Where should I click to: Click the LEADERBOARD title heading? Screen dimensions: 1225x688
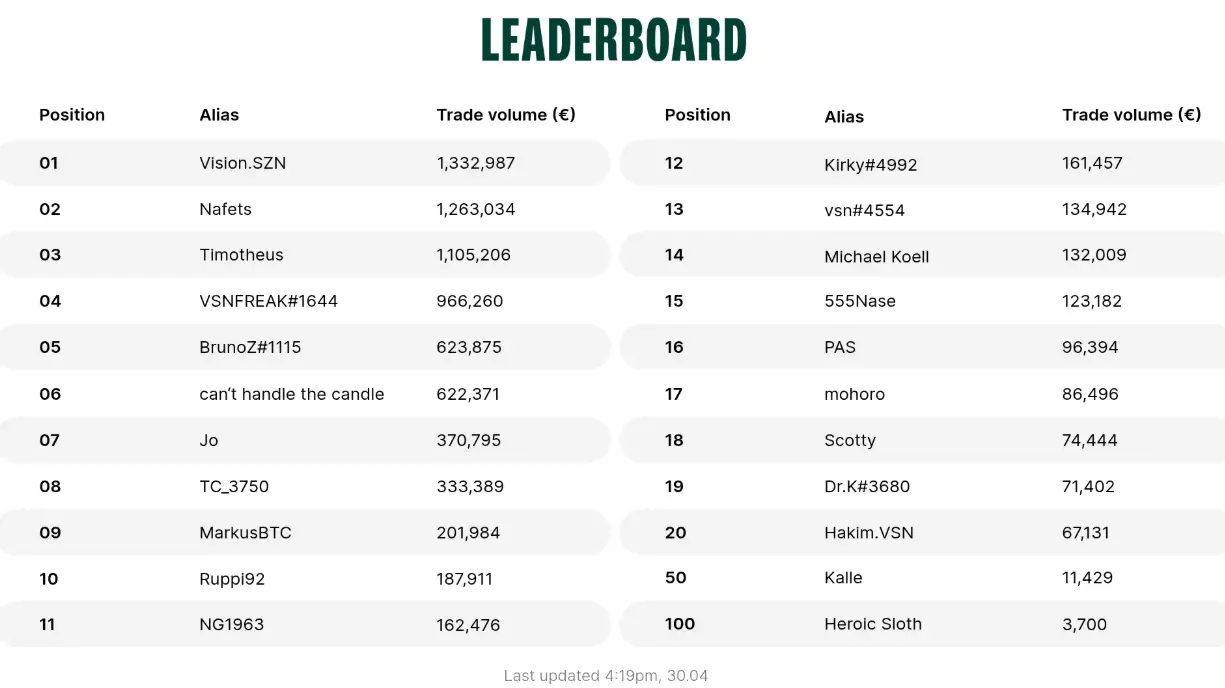[x=614, y=41]
